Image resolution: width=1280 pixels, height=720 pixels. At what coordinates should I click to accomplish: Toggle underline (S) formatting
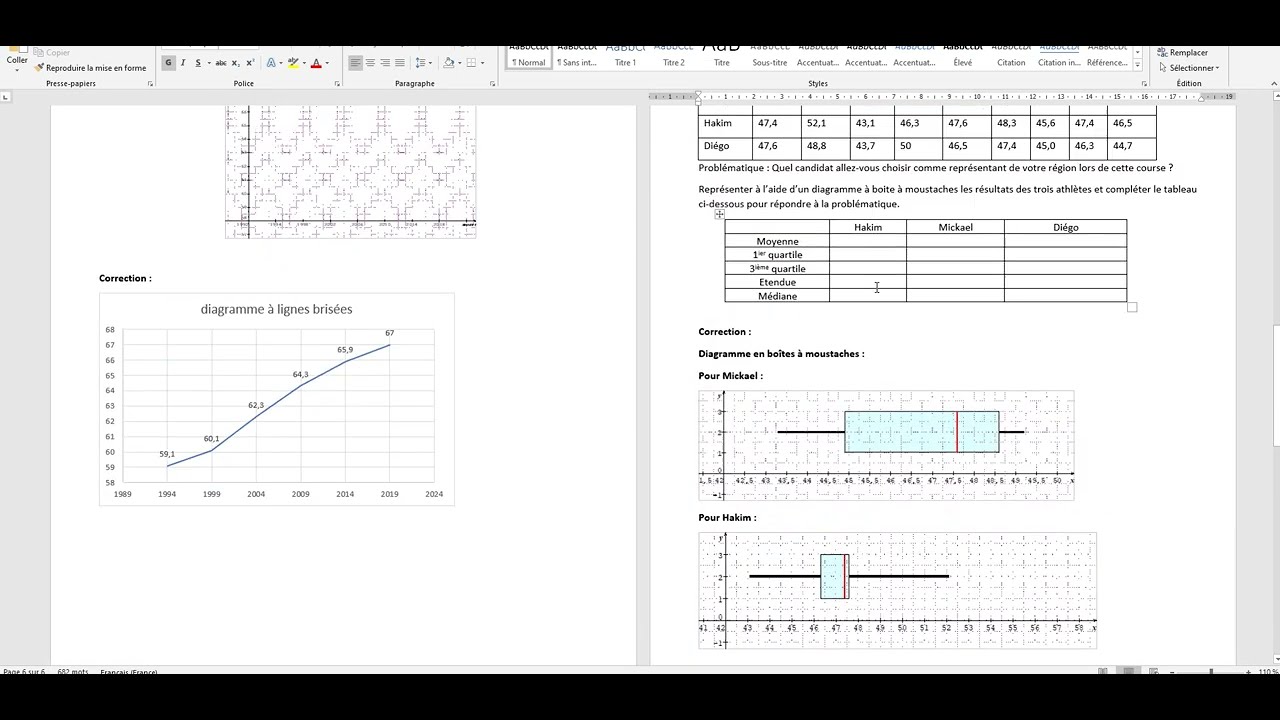click(198, 63)
